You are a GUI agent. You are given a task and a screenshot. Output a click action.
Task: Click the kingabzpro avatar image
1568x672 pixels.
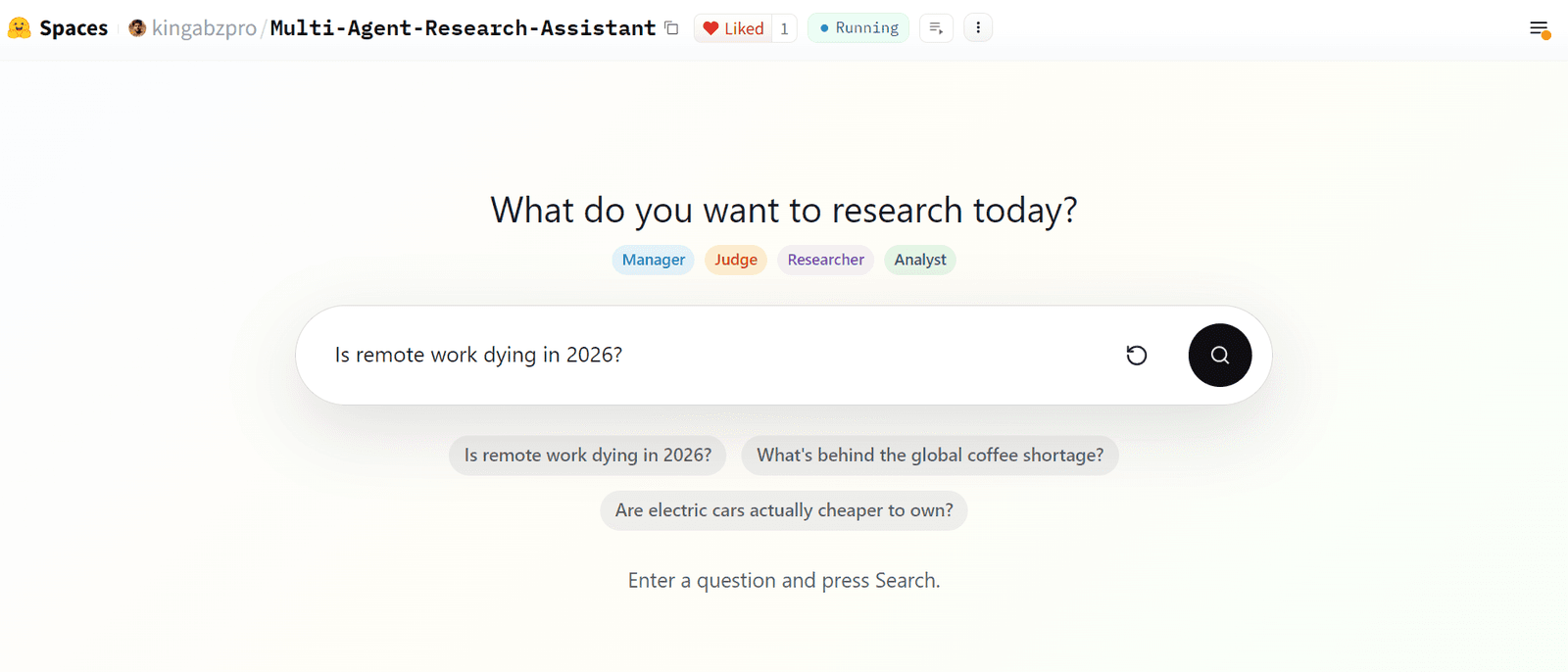pyautogui.click(x=137, y=28)
